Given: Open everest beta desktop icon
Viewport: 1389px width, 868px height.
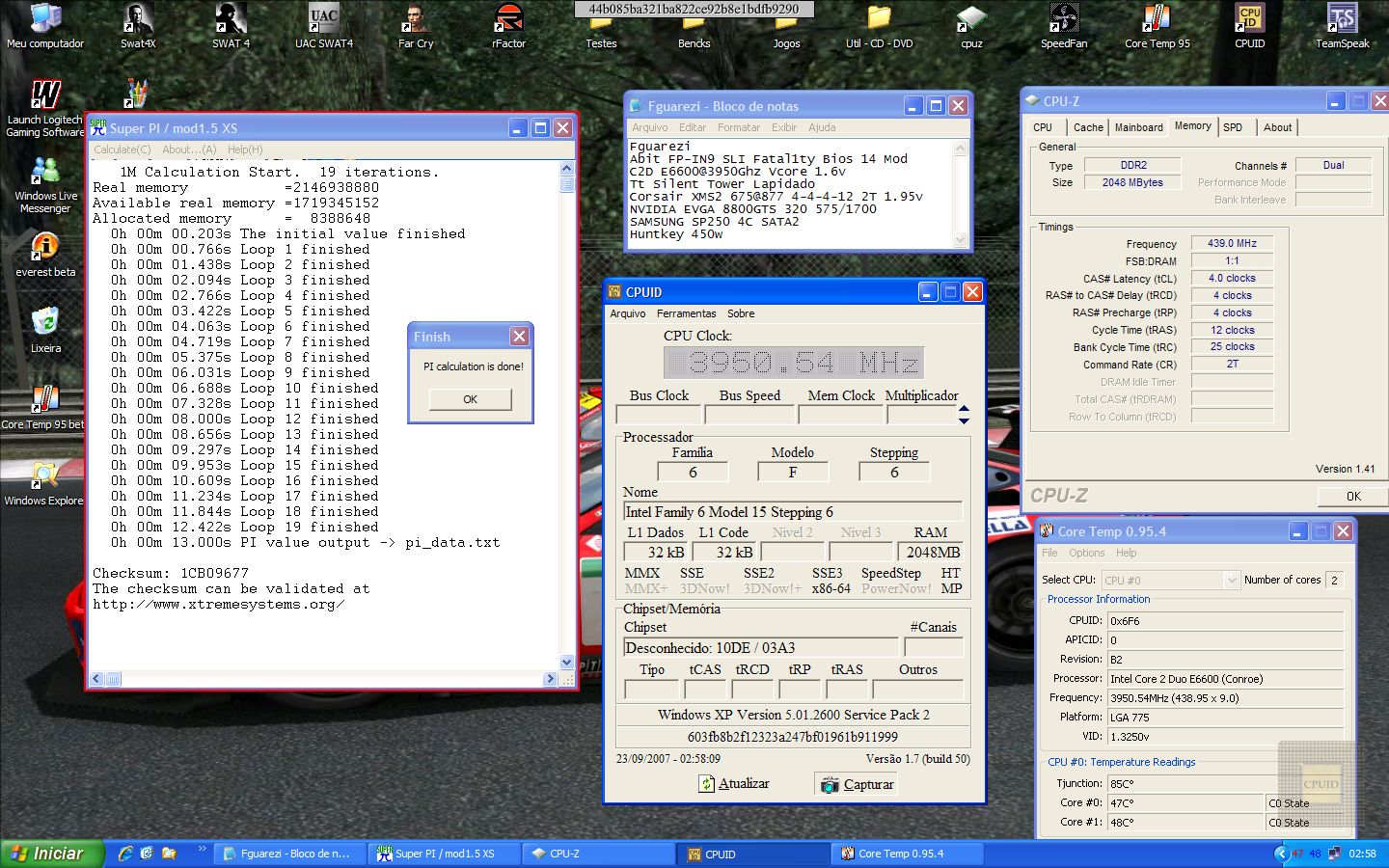Looking at the screenshot, I should [44, 255].
